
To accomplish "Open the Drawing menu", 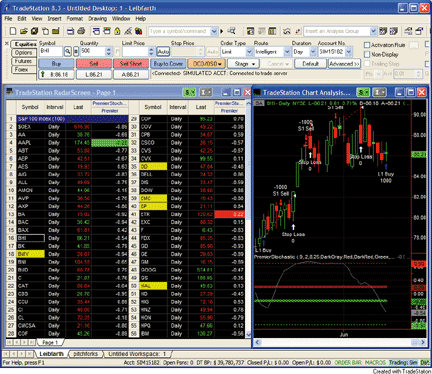I will pos(97,19).
